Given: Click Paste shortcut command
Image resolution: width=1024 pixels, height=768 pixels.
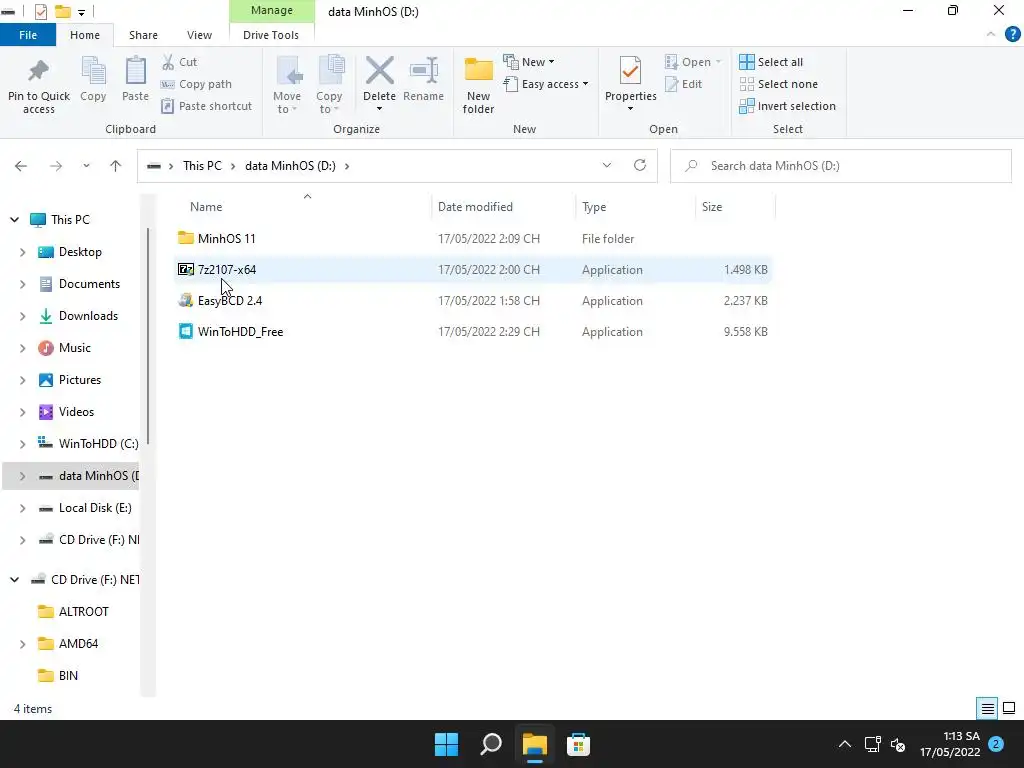Looking at the screenshot, I should tap(206, 106).
